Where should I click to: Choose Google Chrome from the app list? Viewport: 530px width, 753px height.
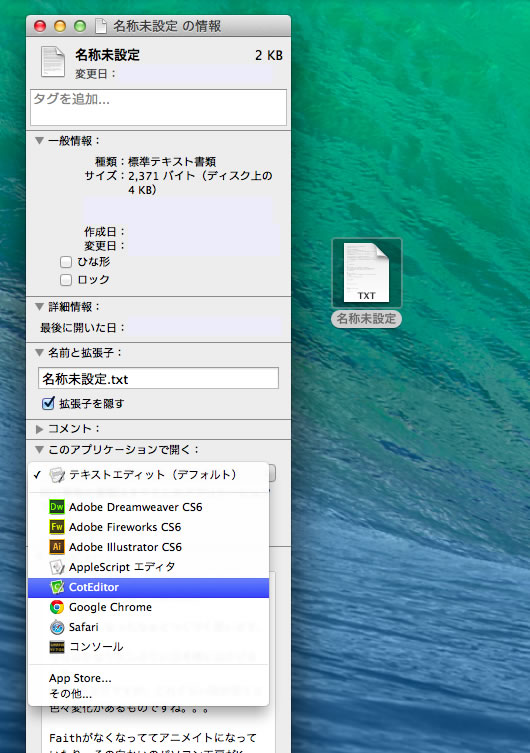click(148, 607)
